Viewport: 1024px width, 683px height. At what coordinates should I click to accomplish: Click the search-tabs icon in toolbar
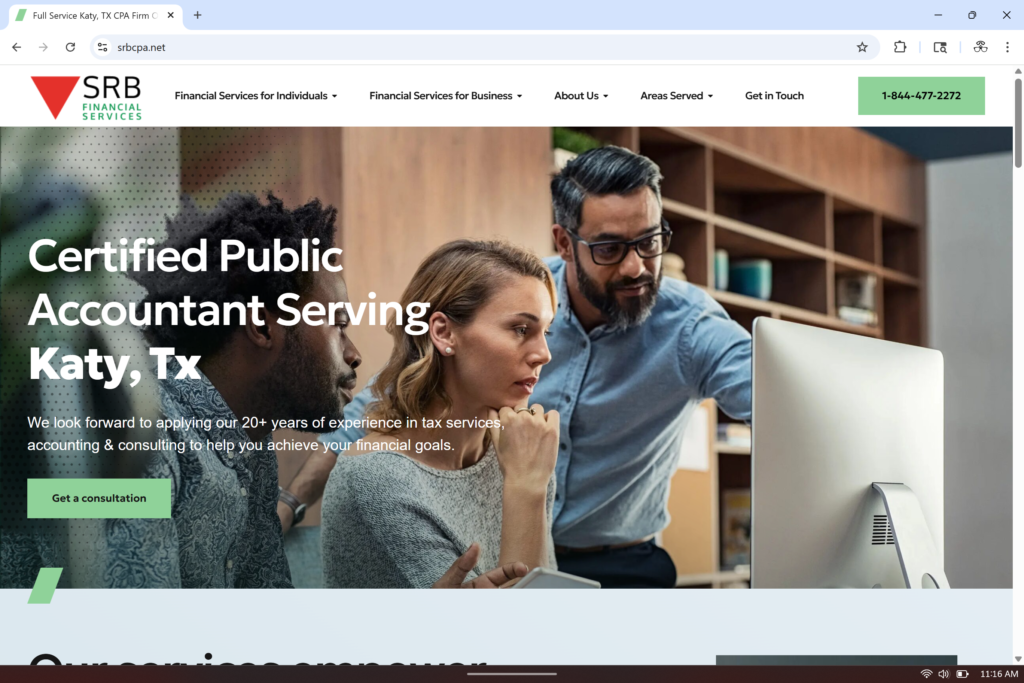coord(940,47)
